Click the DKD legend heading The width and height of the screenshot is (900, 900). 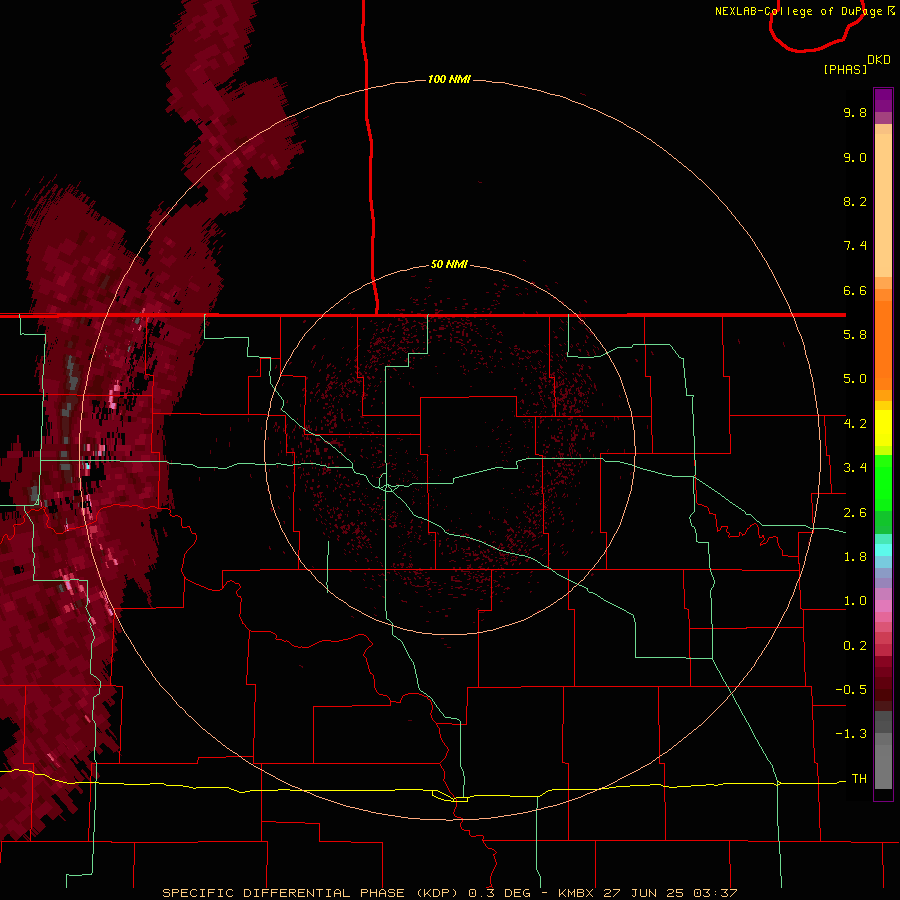[879, 60]
